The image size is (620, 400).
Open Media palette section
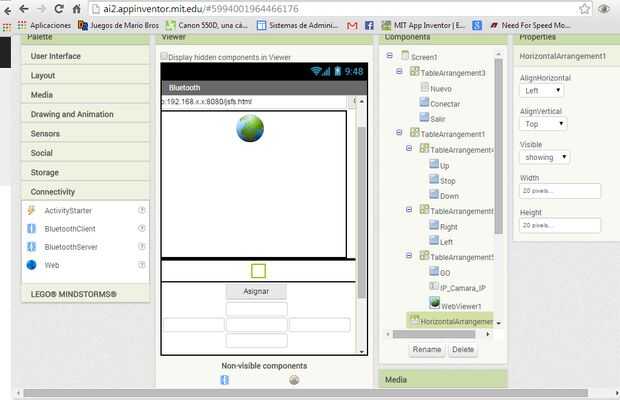(x=86, y=95)
